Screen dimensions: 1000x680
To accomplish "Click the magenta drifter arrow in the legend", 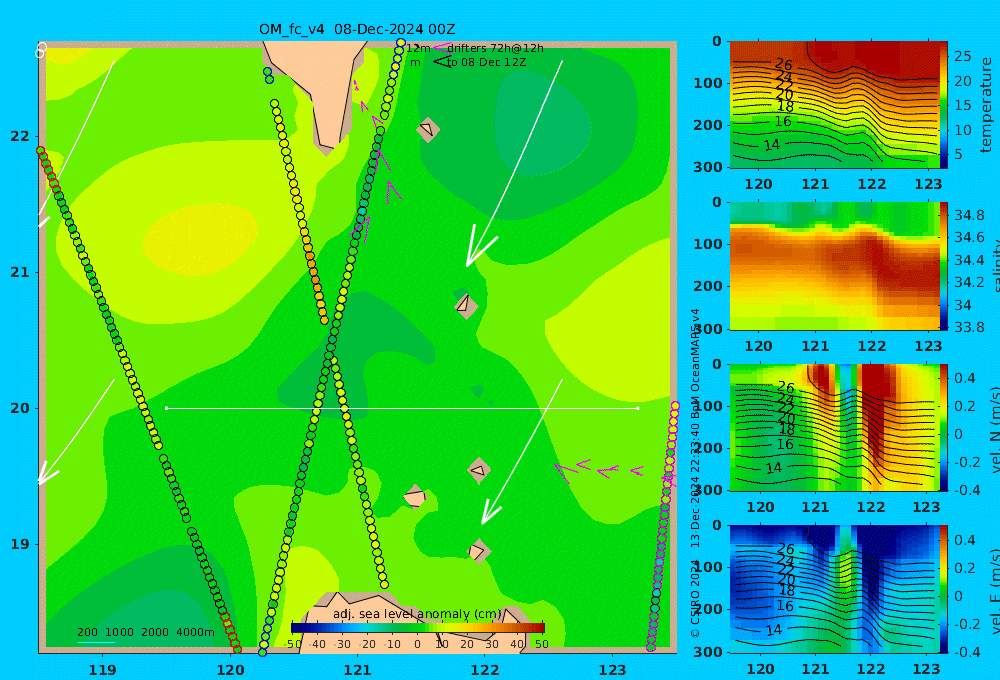I will (441, 47).
